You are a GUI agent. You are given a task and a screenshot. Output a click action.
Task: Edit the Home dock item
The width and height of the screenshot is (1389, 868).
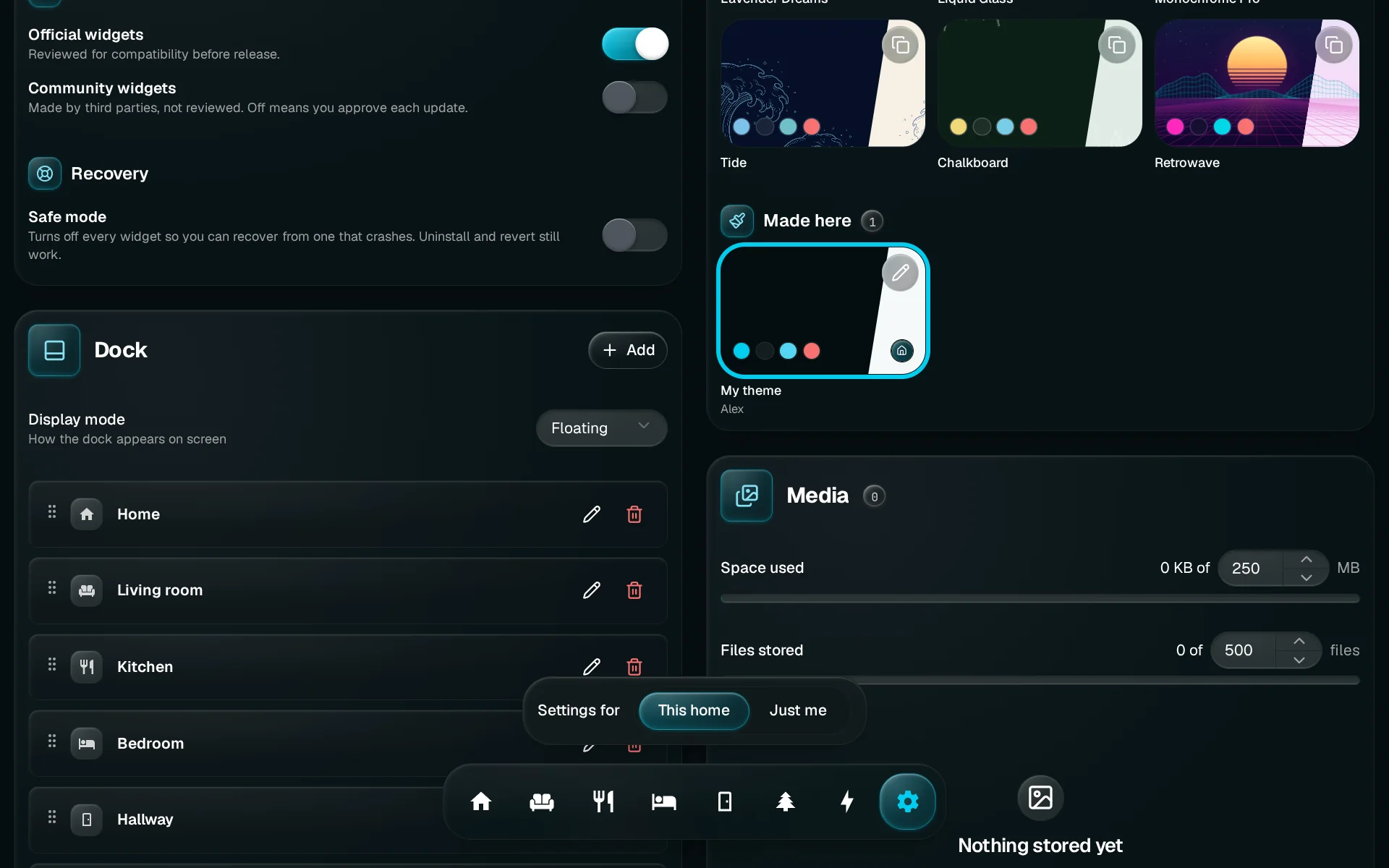[592, 514]
